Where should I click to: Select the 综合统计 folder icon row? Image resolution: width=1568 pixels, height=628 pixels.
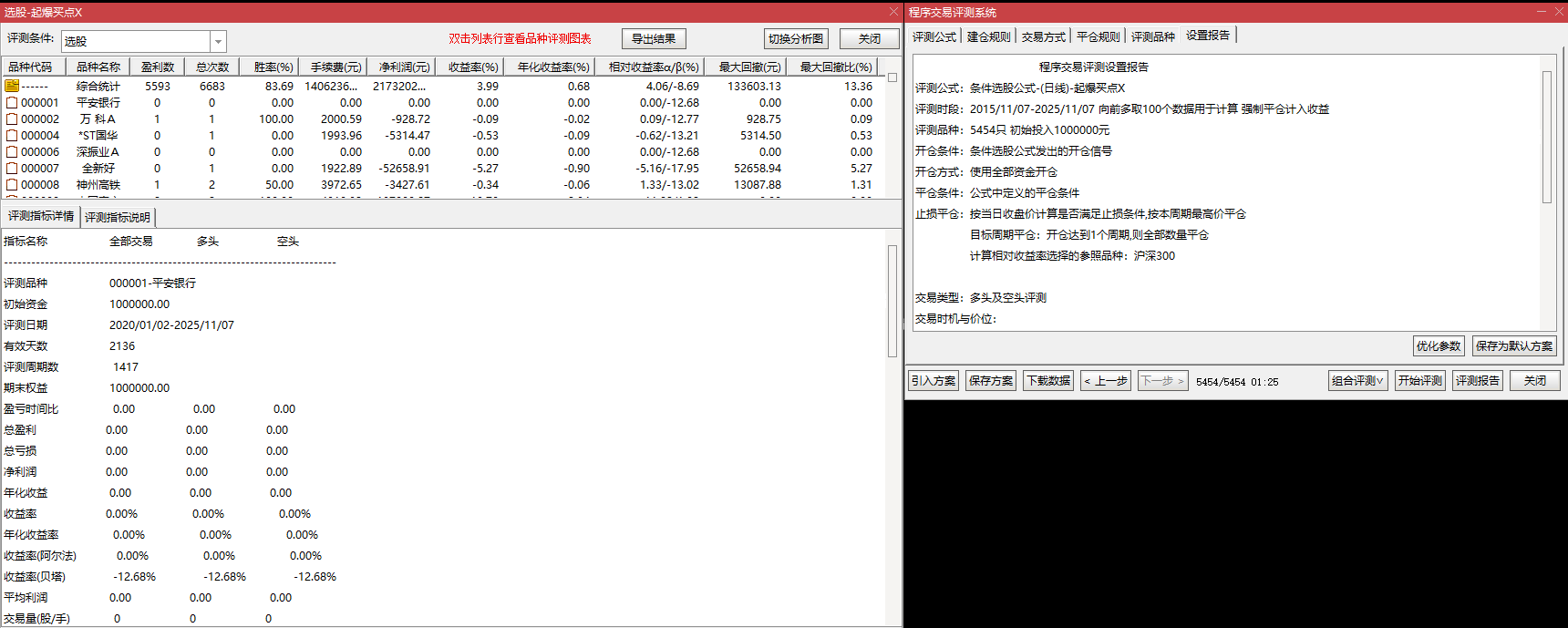(12, 86)
